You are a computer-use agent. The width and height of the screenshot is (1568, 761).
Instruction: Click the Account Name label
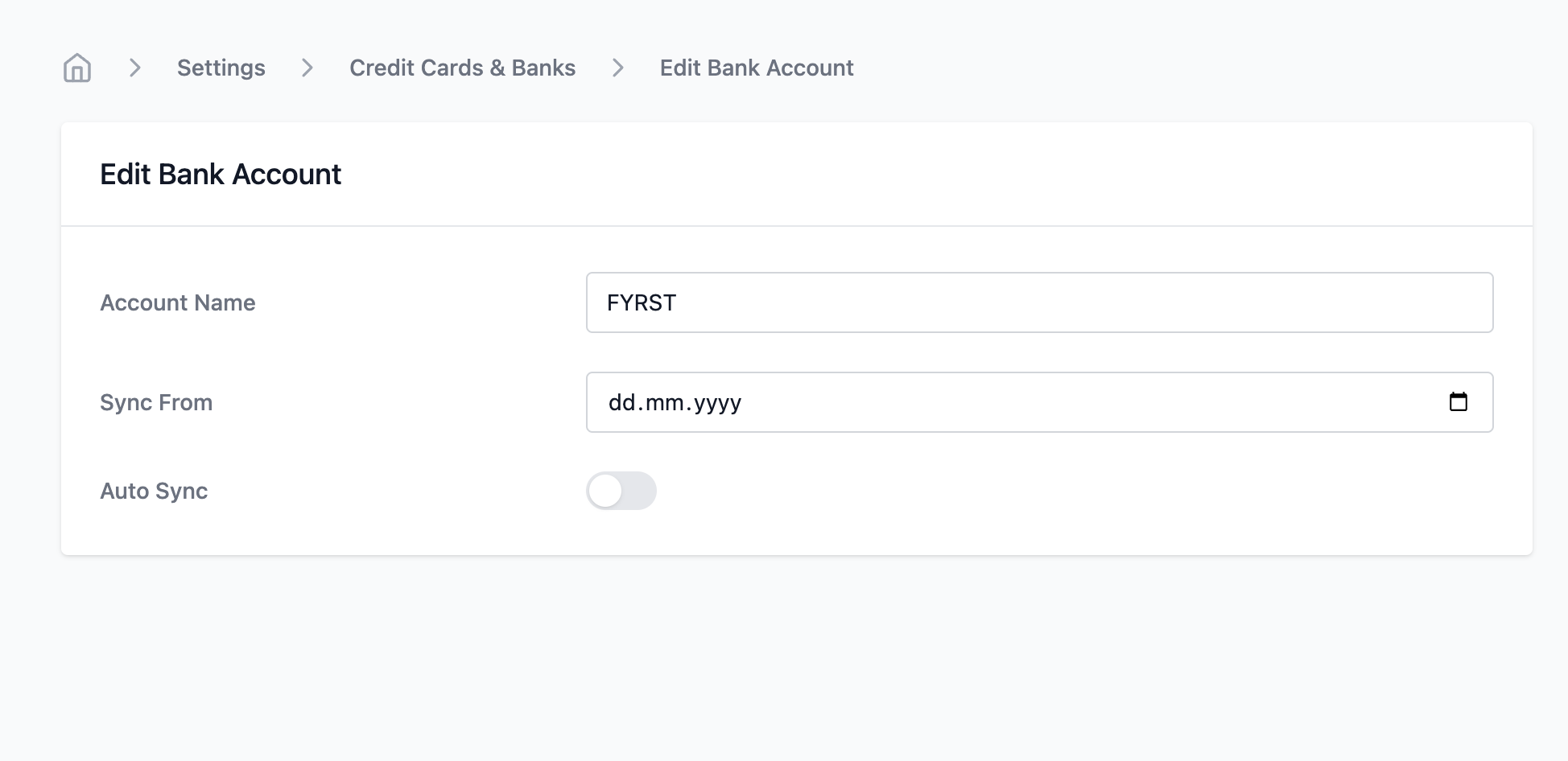pyautogui.click(x=178, y=302)
